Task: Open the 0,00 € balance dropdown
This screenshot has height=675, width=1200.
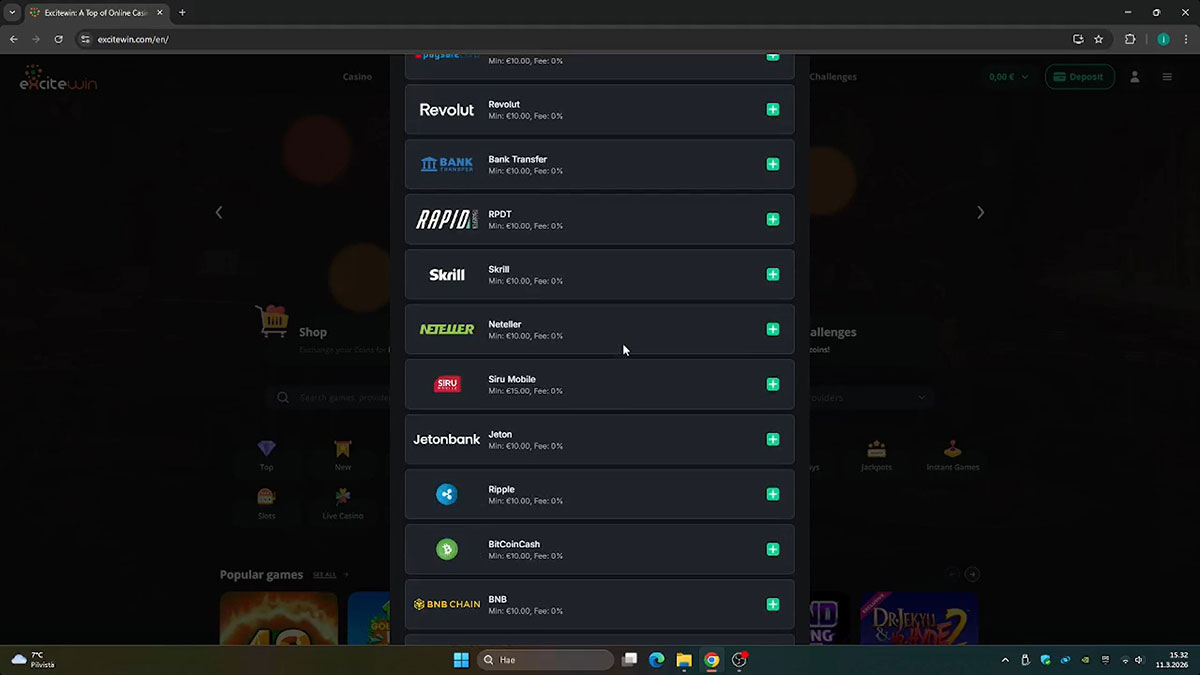Action: tap(1008, 77)
